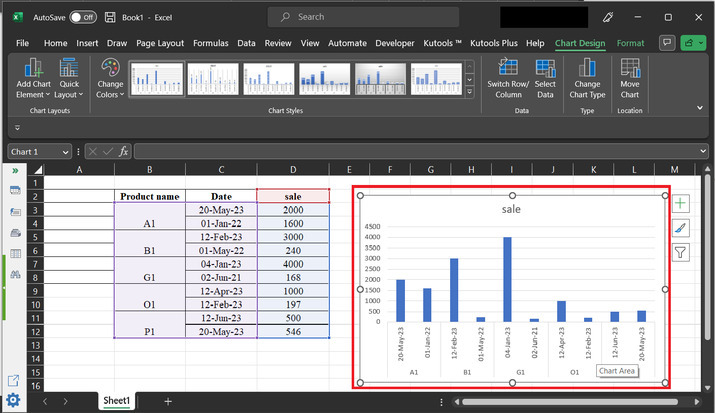Click the green plus Chart Elements button
The height and width of the screenshot is (413, 715).
(x=681, y=203)
